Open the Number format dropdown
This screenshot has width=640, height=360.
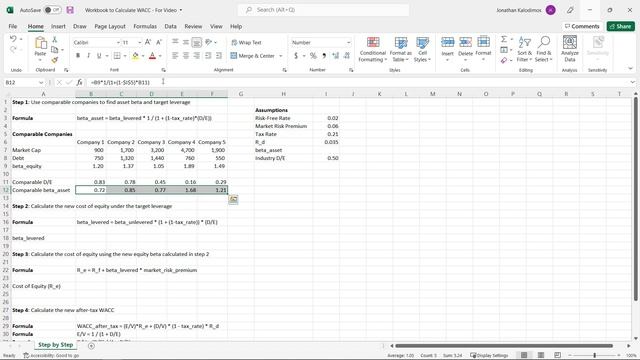[x=349, y=42]
